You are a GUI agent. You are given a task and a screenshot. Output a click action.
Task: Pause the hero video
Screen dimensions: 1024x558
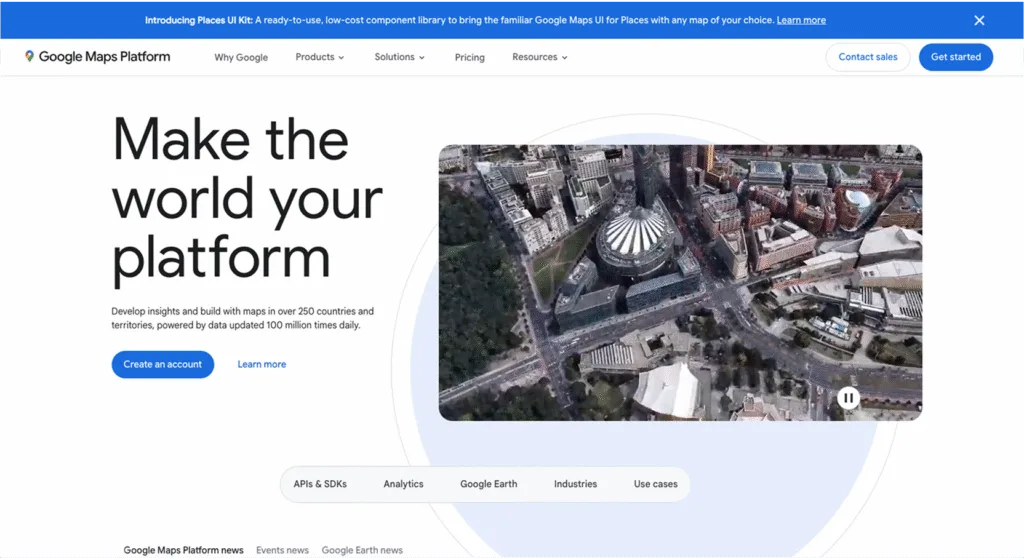tap(848, 398)
